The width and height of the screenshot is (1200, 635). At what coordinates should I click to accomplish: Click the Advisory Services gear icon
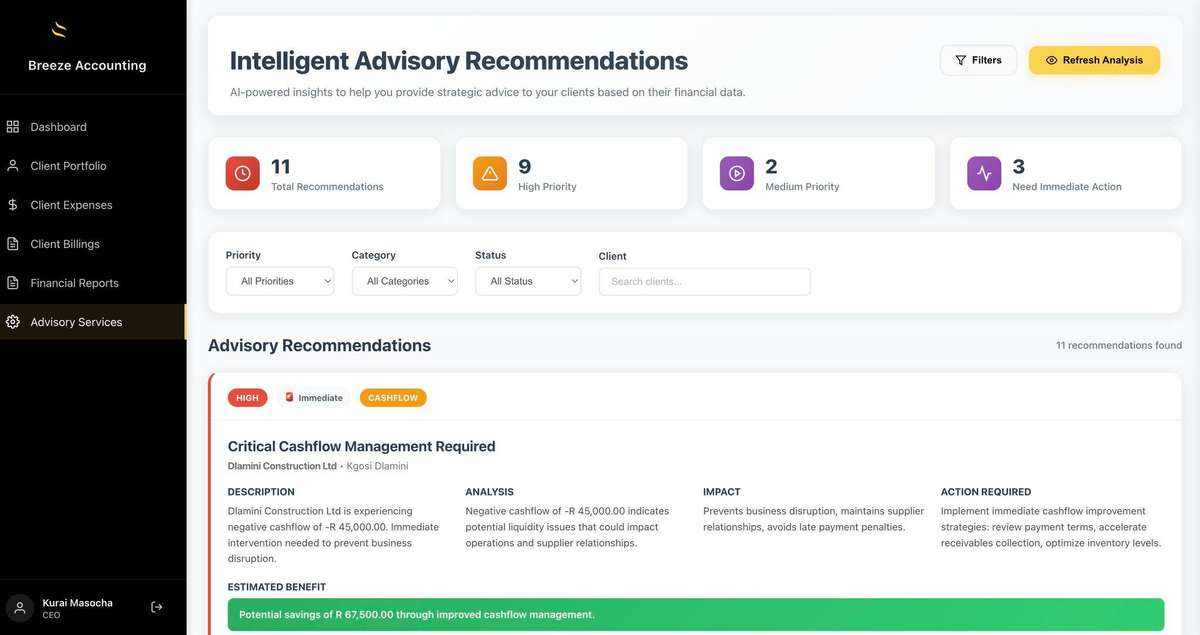(x=13, y=322)
